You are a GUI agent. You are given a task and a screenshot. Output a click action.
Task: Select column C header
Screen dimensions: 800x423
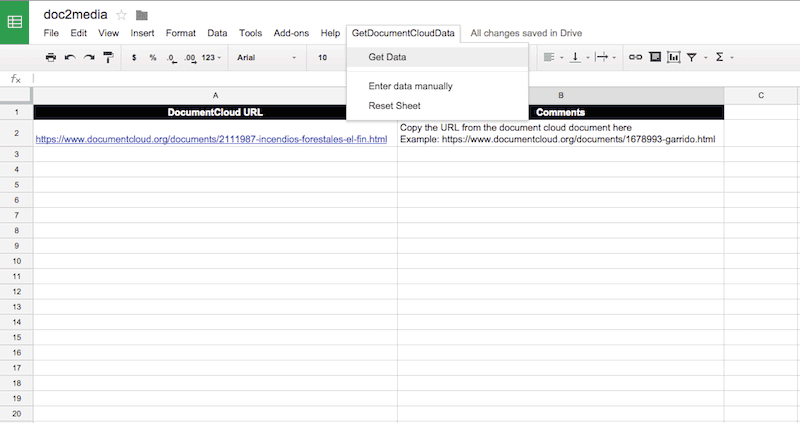point(761,95)
